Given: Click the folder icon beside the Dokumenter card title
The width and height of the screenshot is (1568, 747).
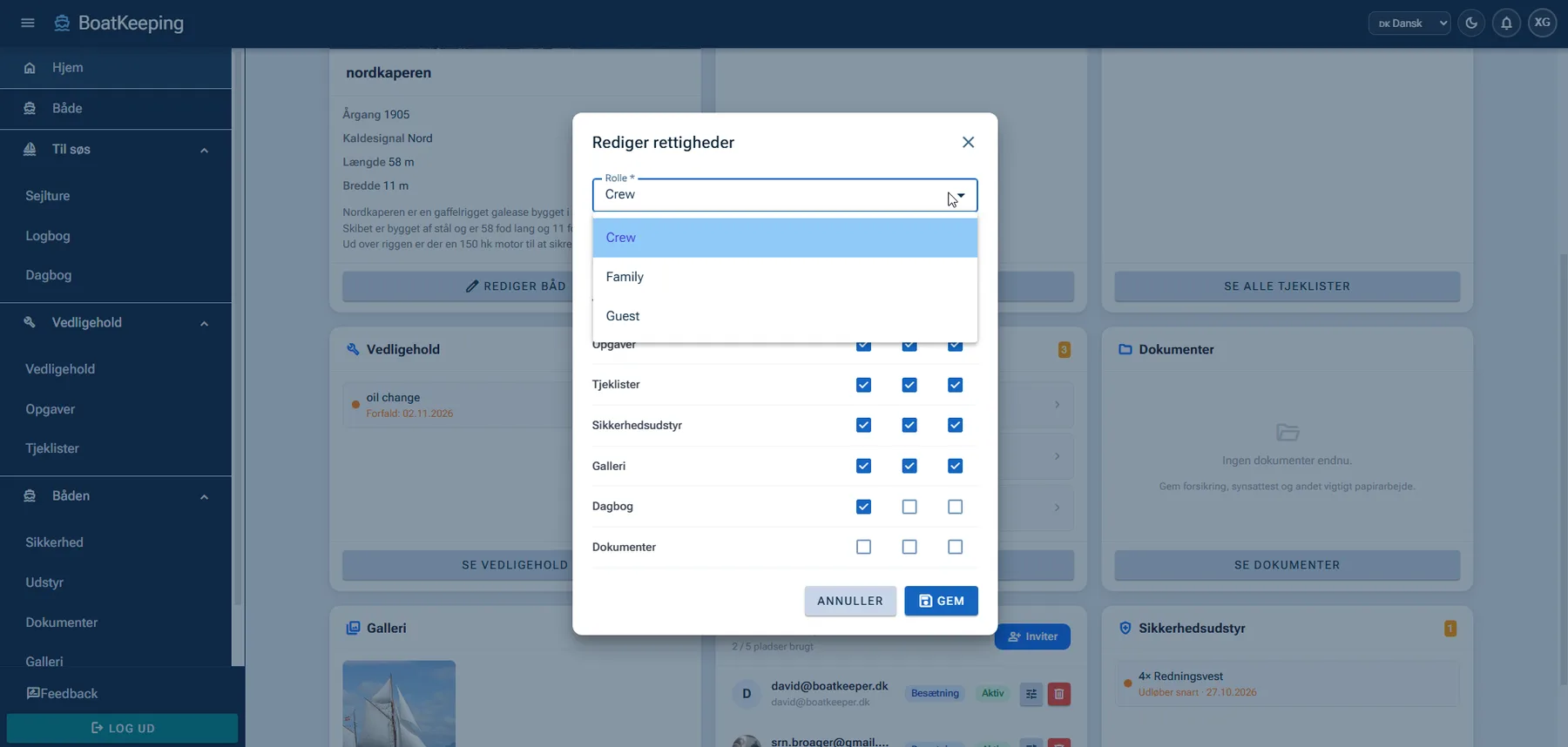Looking at the screenshot, I should [1125, 349].
